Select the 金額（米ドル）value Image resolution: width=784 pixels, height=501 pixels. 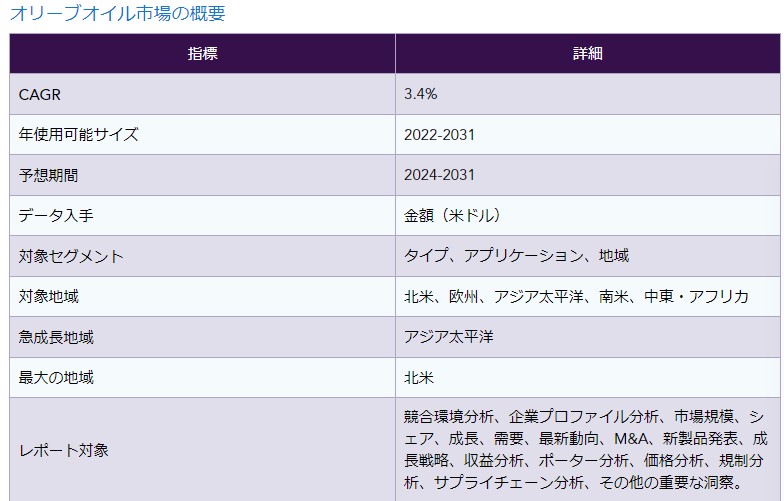(x=452, y=216)
